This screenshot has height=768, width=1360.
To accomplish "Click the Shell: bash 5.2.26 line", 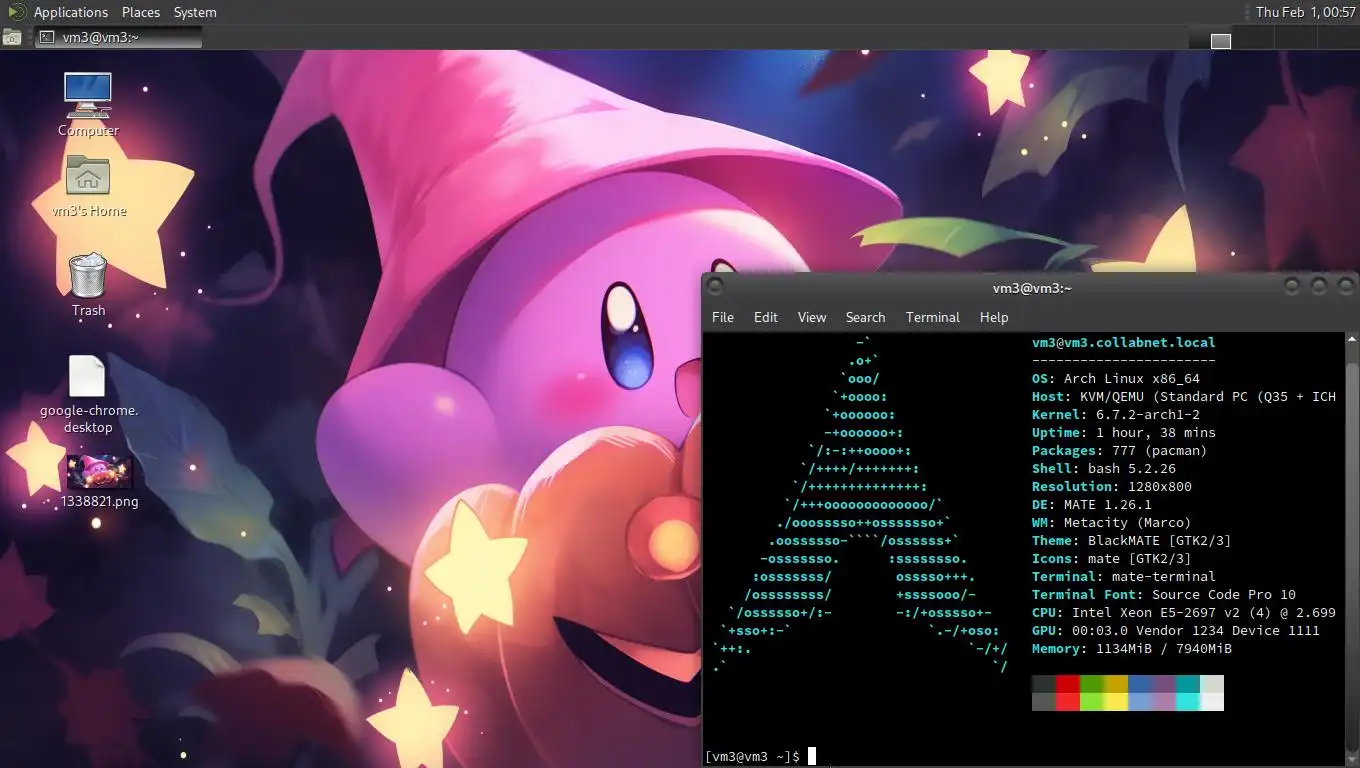I will [1104, 469].
